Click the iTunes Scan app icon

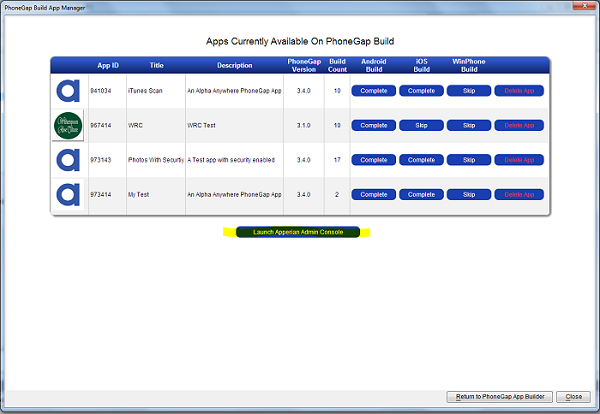(x=68, y=91)
